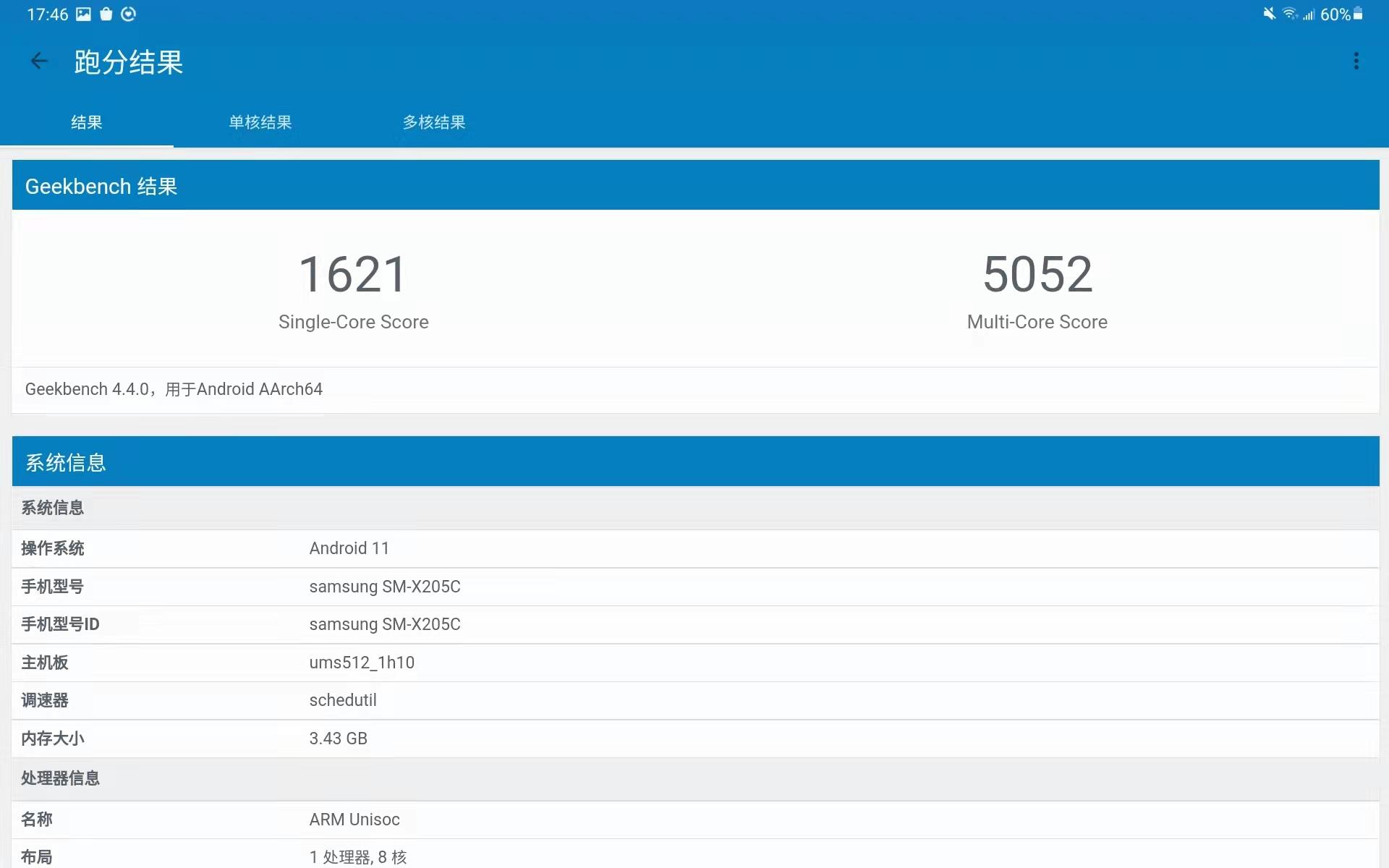Viewport: 1389px width, 868px height.
Task: Tap the 跑分结果 page title
Action: 129,62
